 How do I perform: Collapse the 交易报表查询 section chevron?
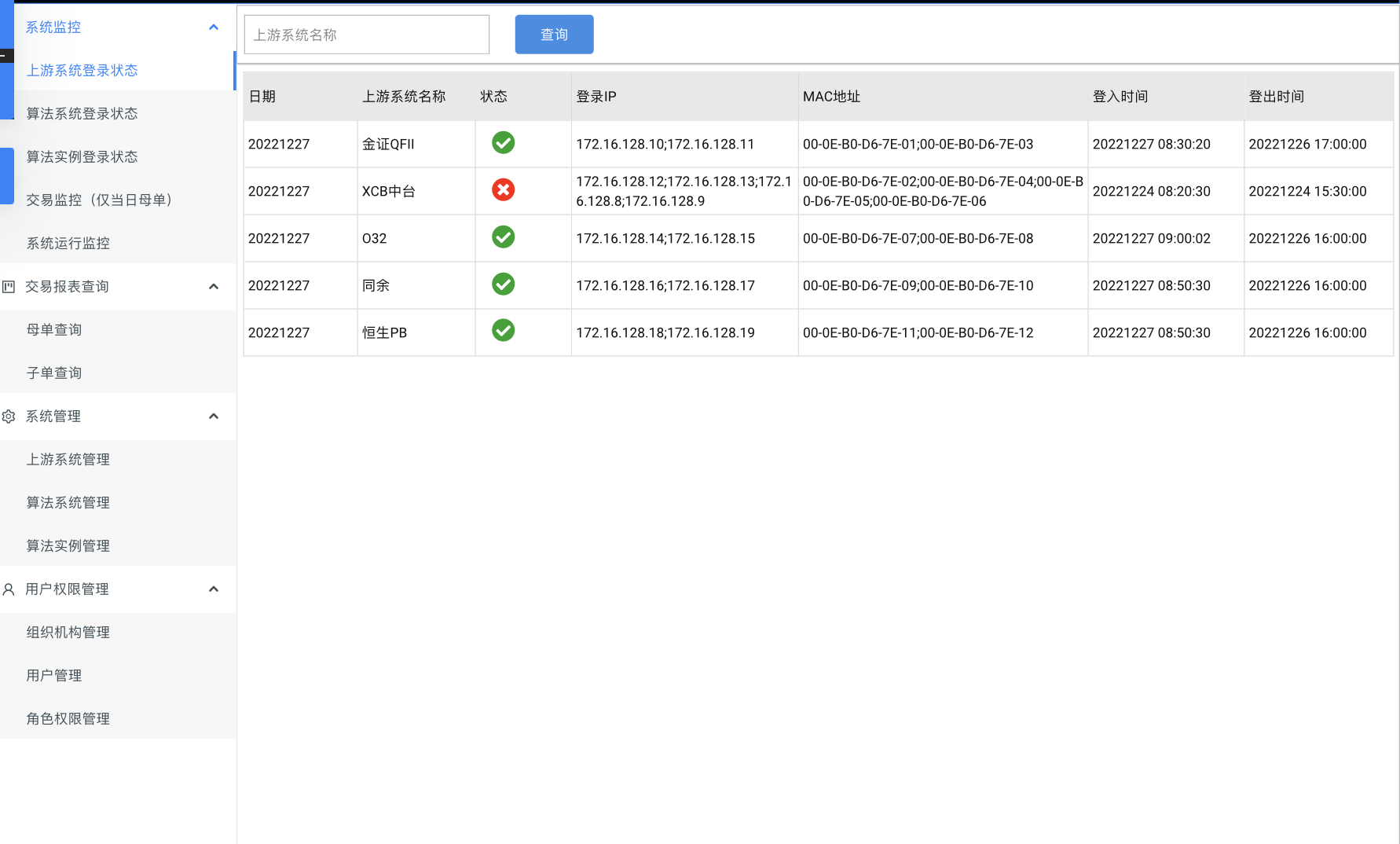(x=214, y=287)
